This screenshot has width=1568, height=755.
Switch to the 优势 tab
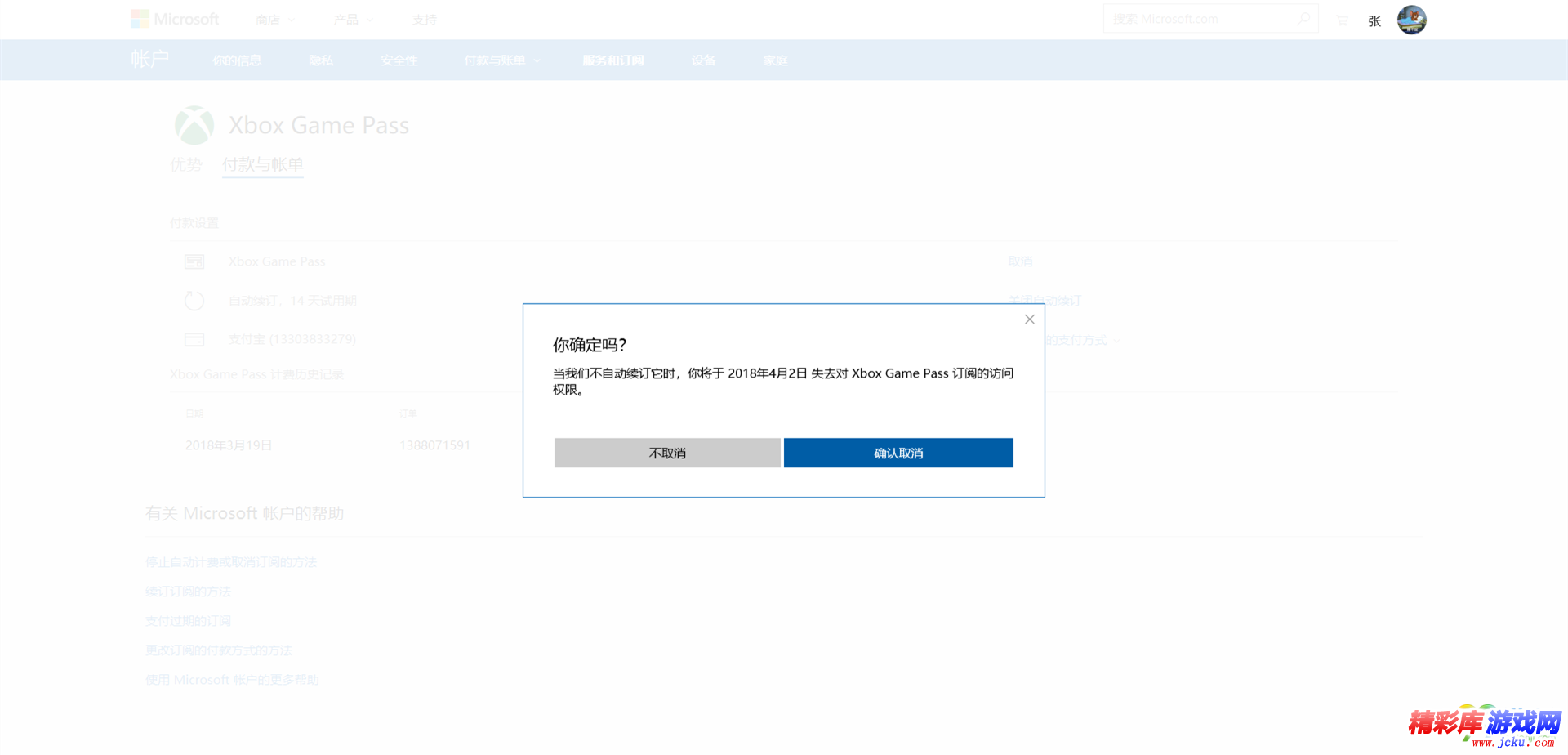pos(185,164)
